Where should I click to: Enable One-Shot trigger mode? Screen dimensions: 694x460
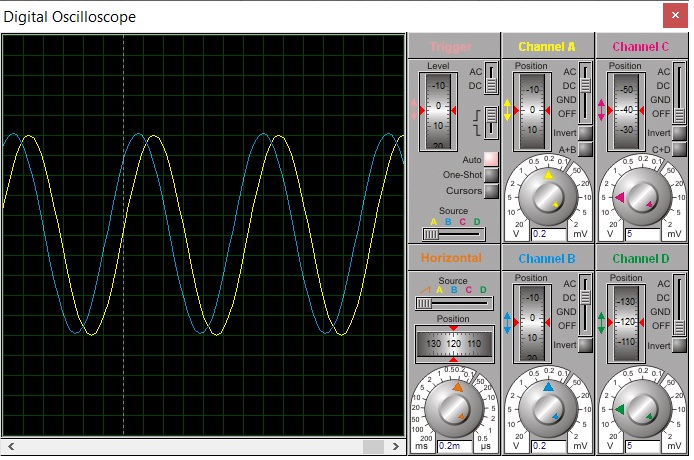491,175
